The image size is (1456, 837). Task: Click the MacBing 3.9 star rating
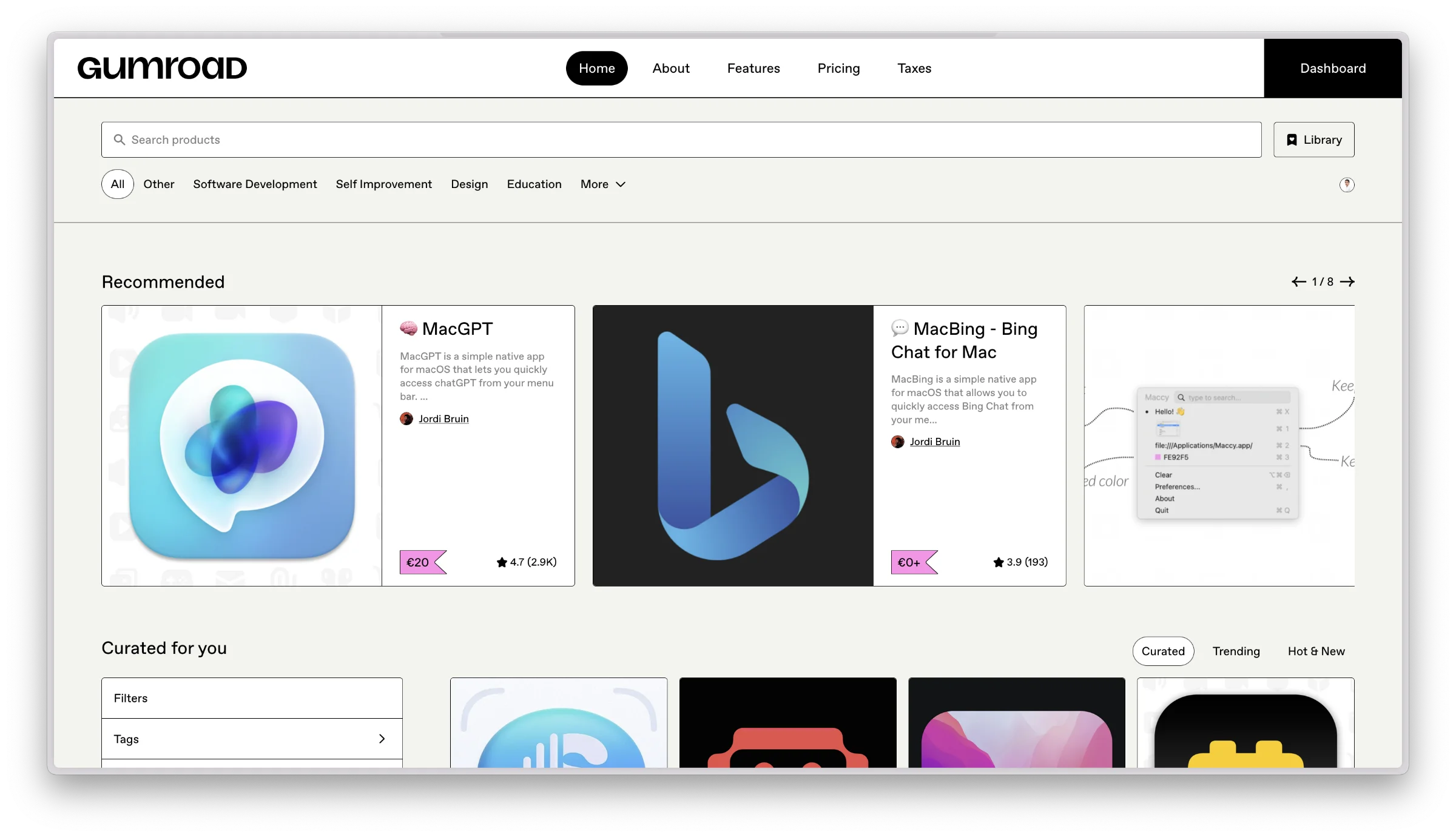pos(1020,562)
